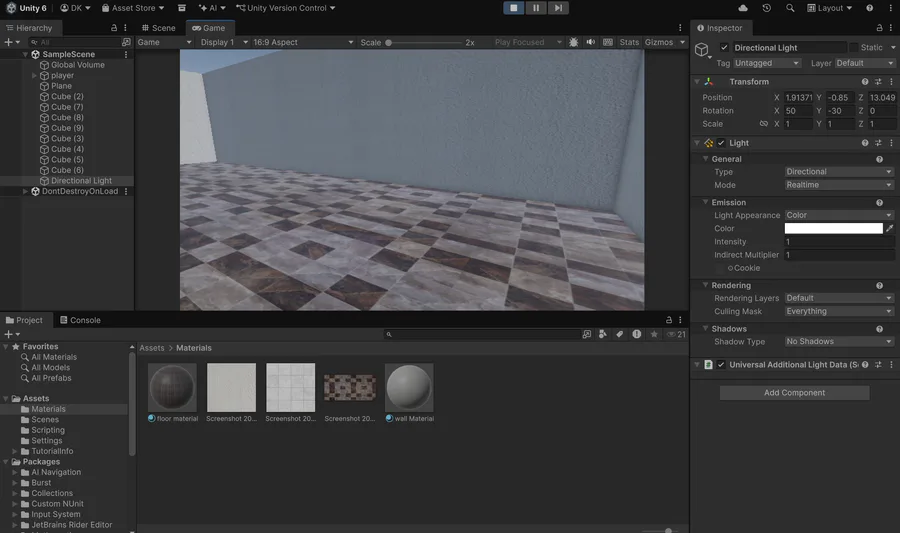
Task: Lock the Inspector panel
Action: [879, 28]
